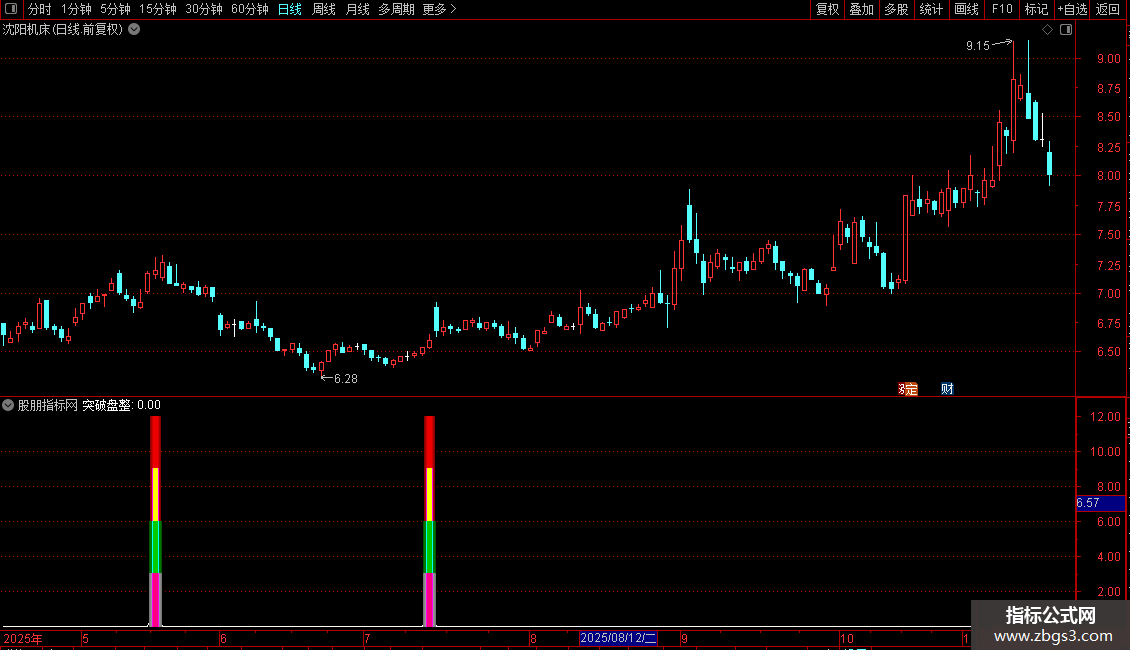The image size is (1130, 650).
Task: Click the 6.57 crosshair value label
Action: point(1100,503)
